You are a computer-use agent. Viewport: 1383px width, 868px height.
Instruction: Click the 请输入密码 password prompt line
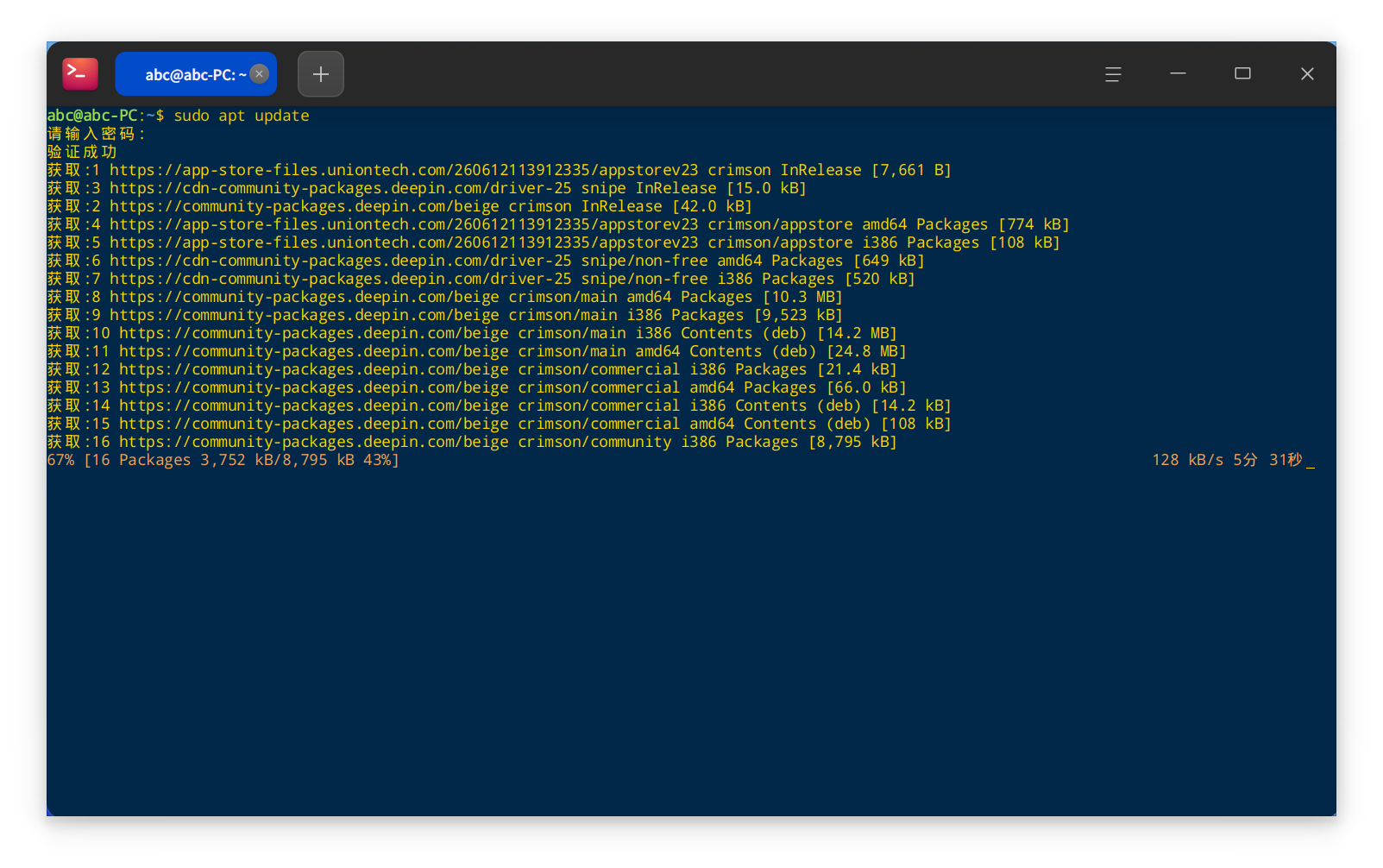(x=97, y=134)
